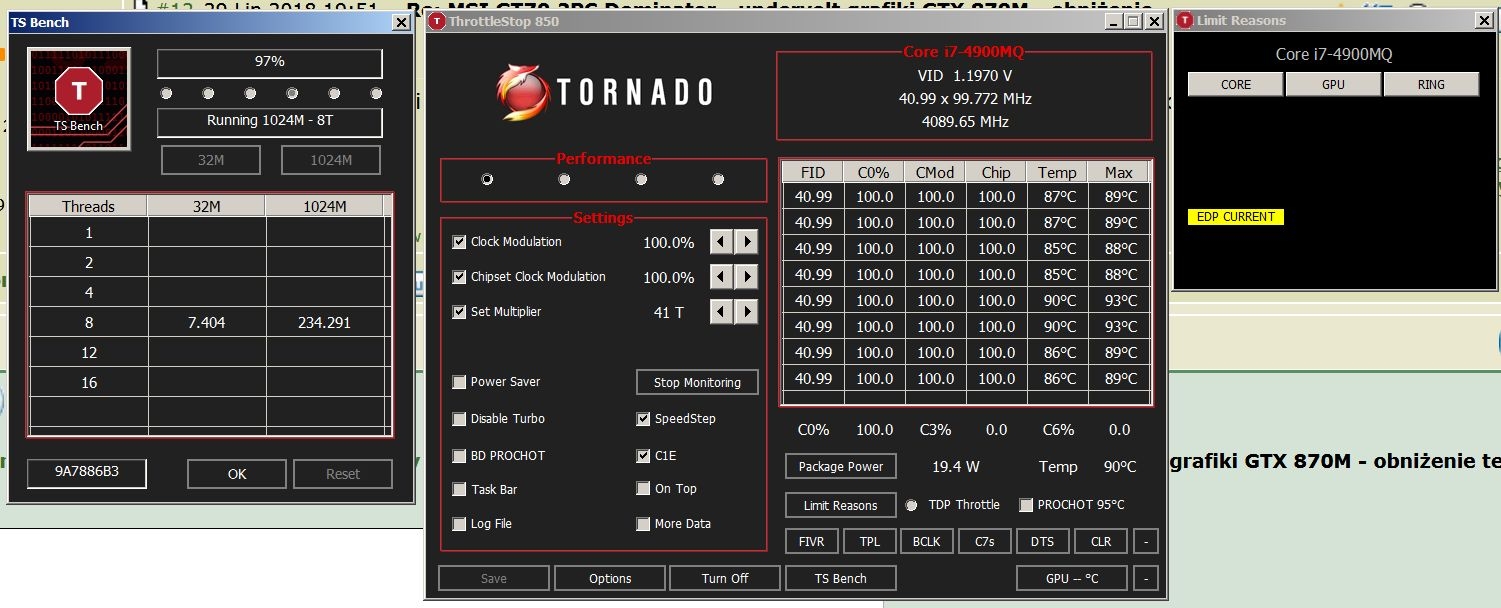Select third Performance profile radio button

641,180
